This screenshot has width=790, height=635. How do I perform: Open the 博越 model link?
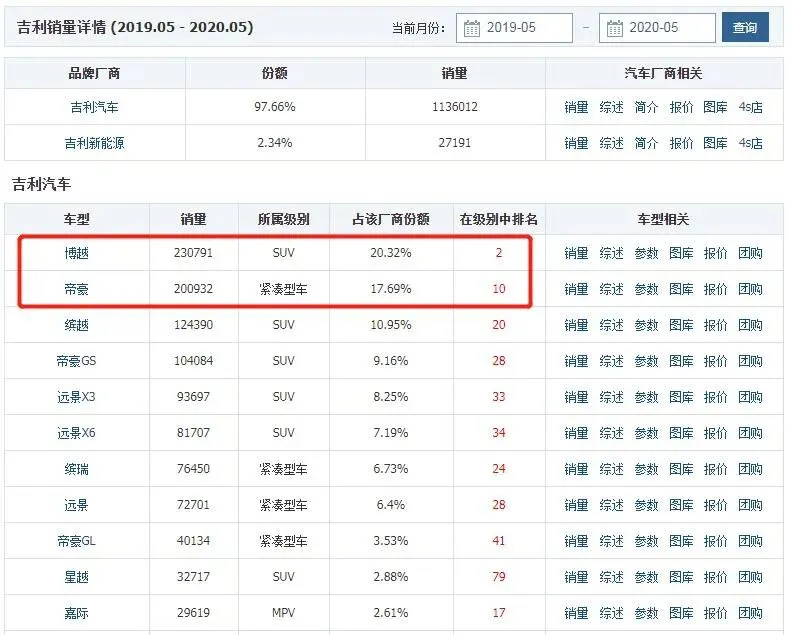point(77,253)
